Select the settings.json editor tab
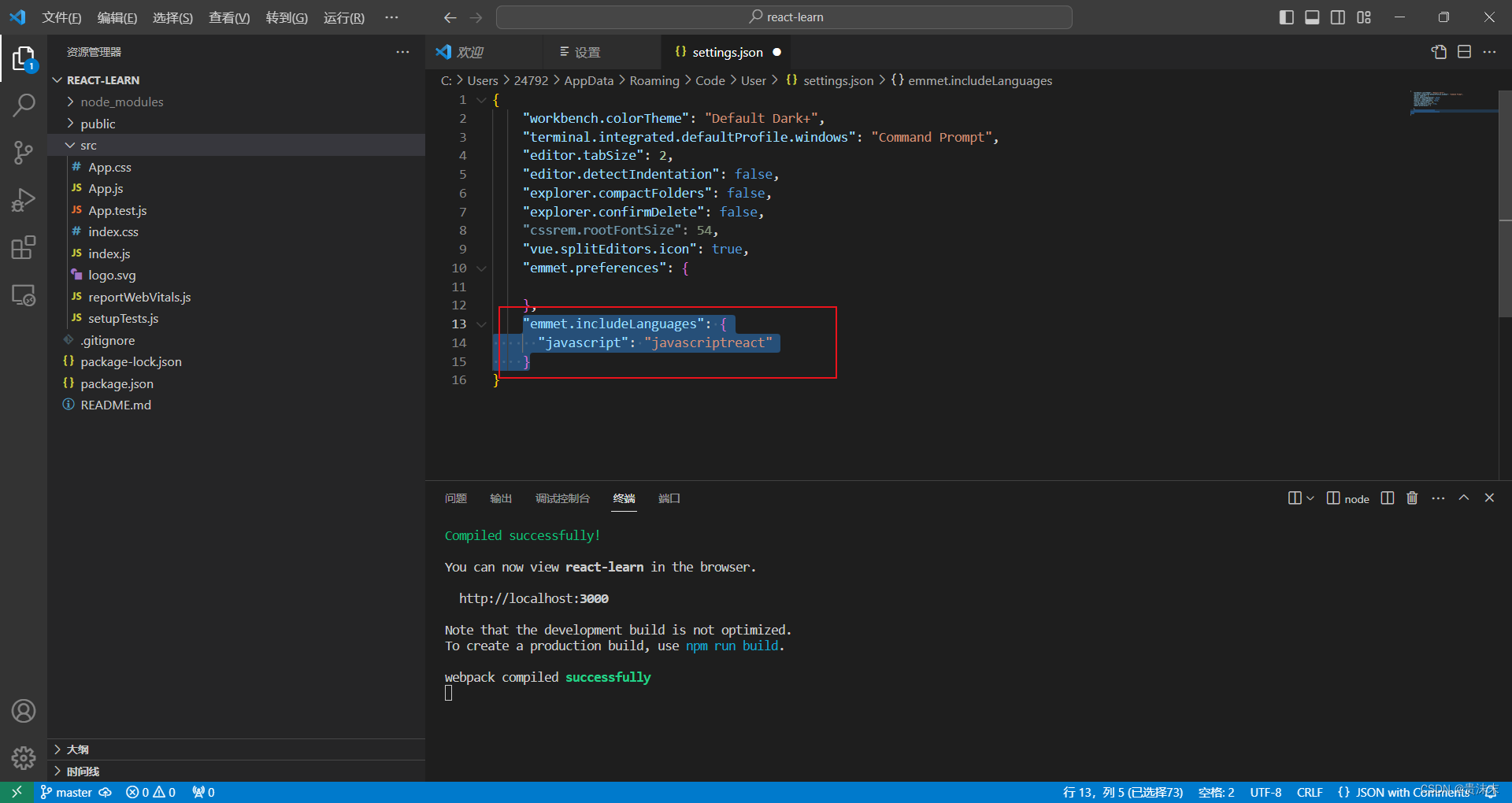The image size is (1512, 803). click(x=725, y=52)
